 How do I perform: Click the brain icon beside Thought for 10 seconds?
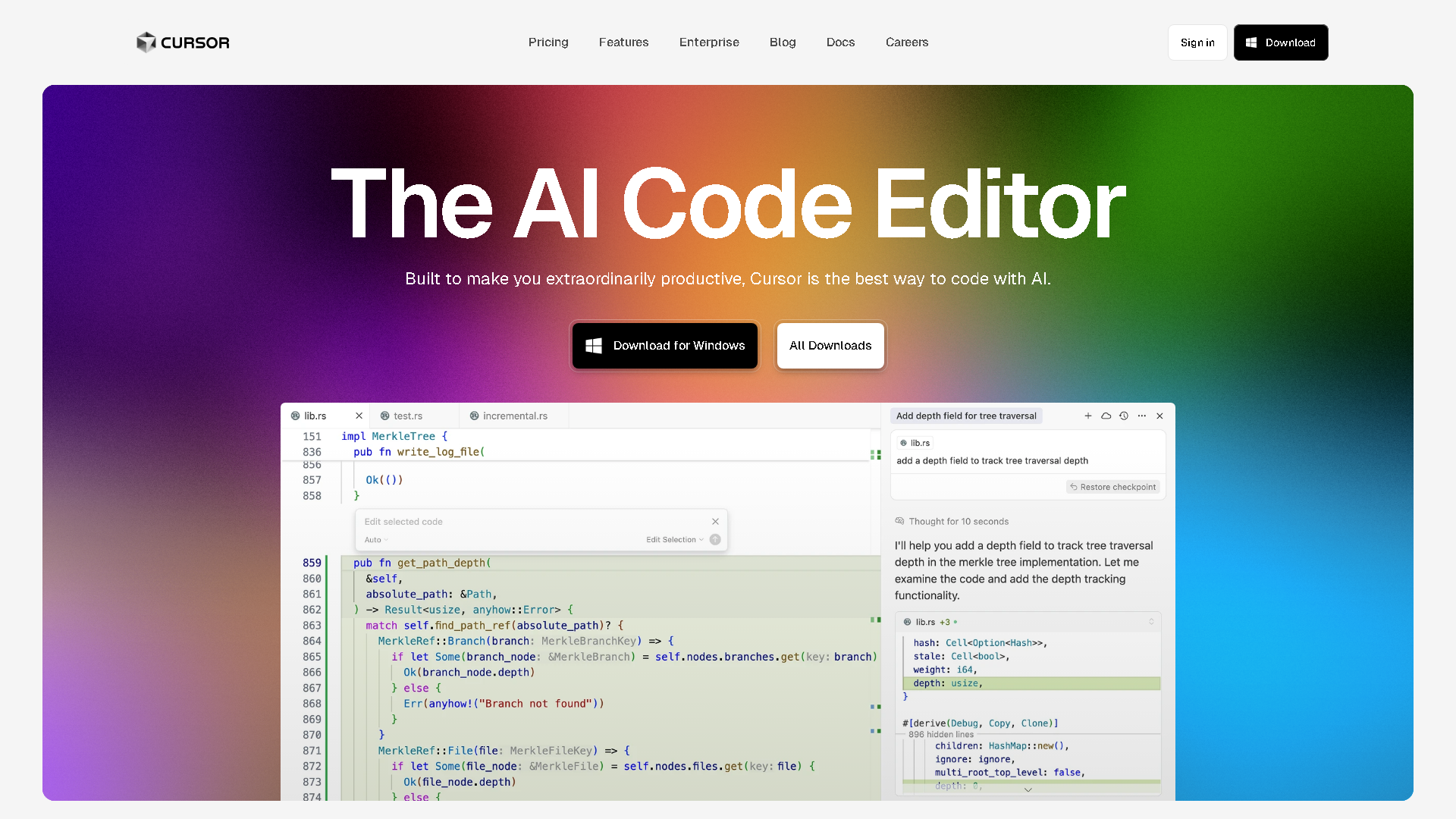(x=899, y=521)
